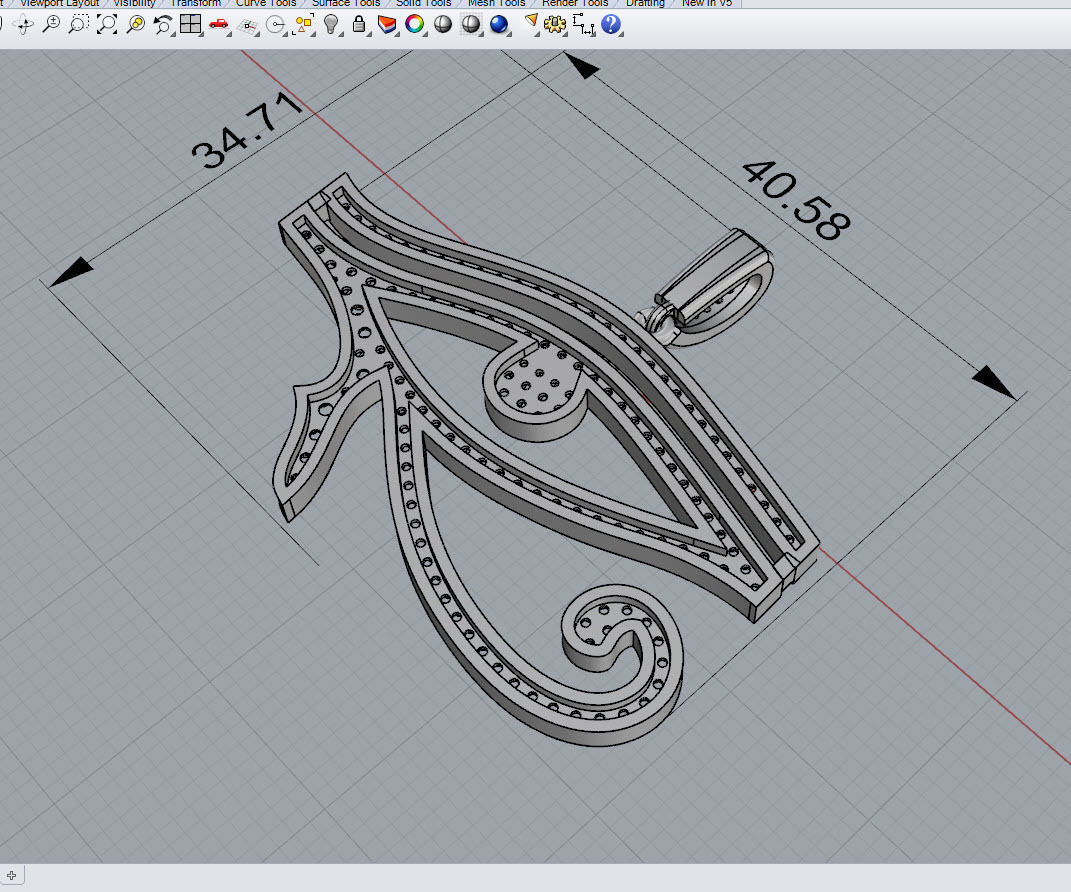Hide objects with the lightbulb icon
Image resolution: width=1071 pixels, height=892 pixels.
pos(331,25)
